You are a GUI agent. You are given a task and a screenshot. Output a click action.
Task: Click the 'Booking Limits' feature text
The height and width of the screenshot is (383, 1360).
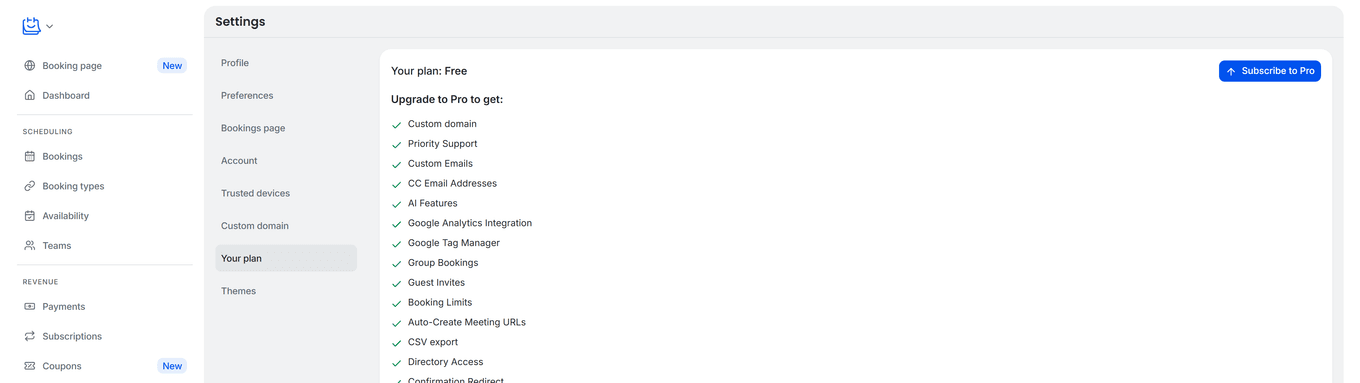(440, 302)
